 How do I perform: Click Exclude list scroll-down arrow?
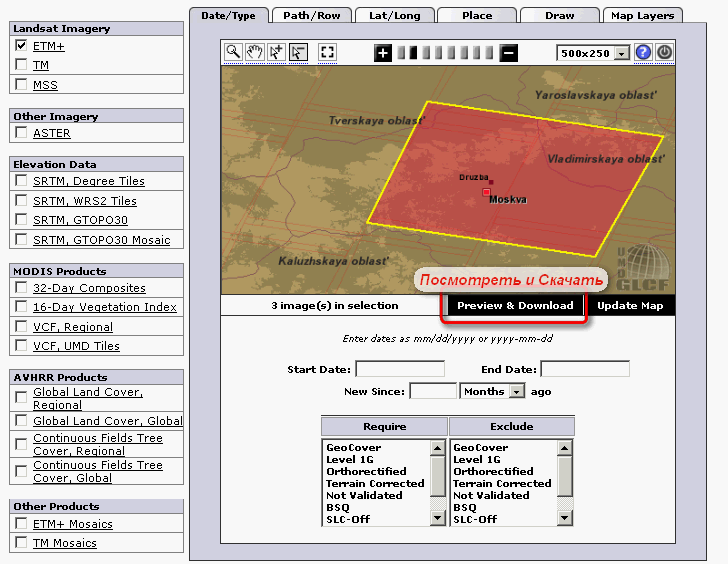click(x=564, y=518)
